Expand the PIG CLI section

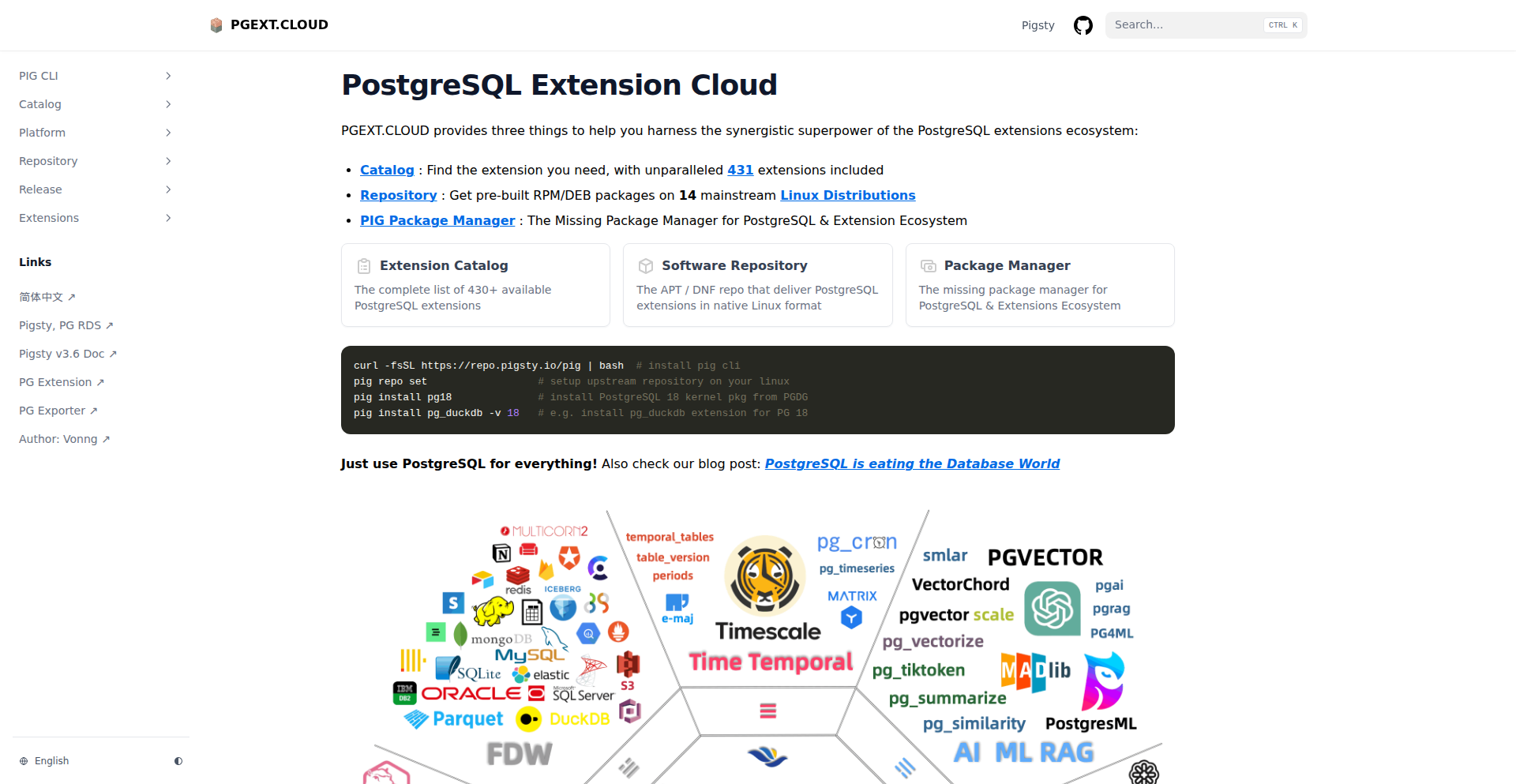pos(167,75)
